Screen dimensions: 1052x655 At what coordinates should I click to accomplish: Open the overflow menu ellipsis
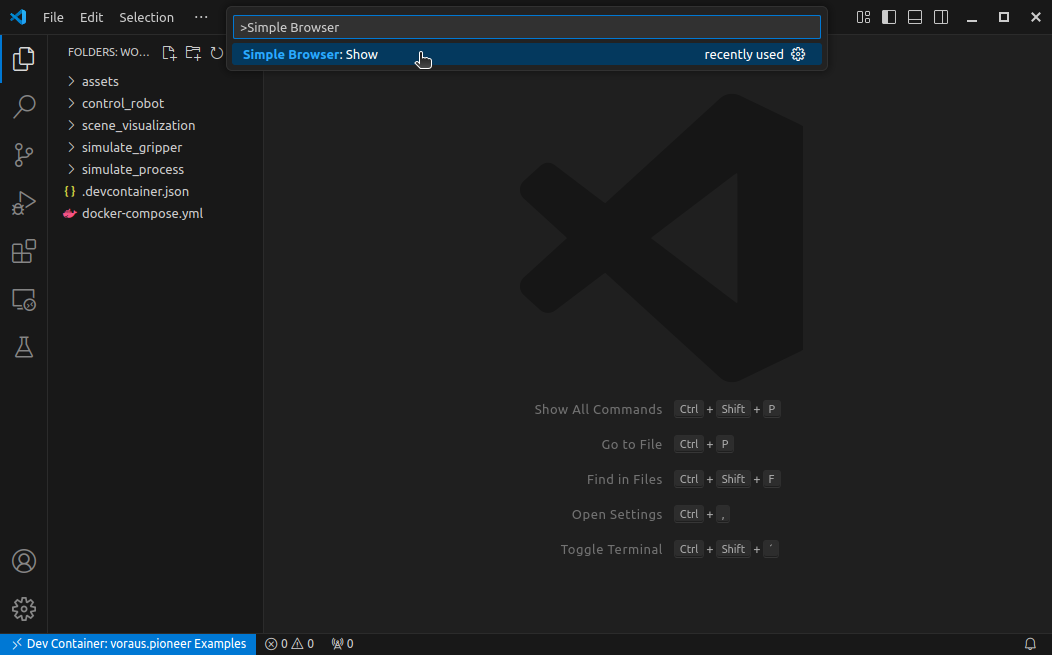(201, 17)
